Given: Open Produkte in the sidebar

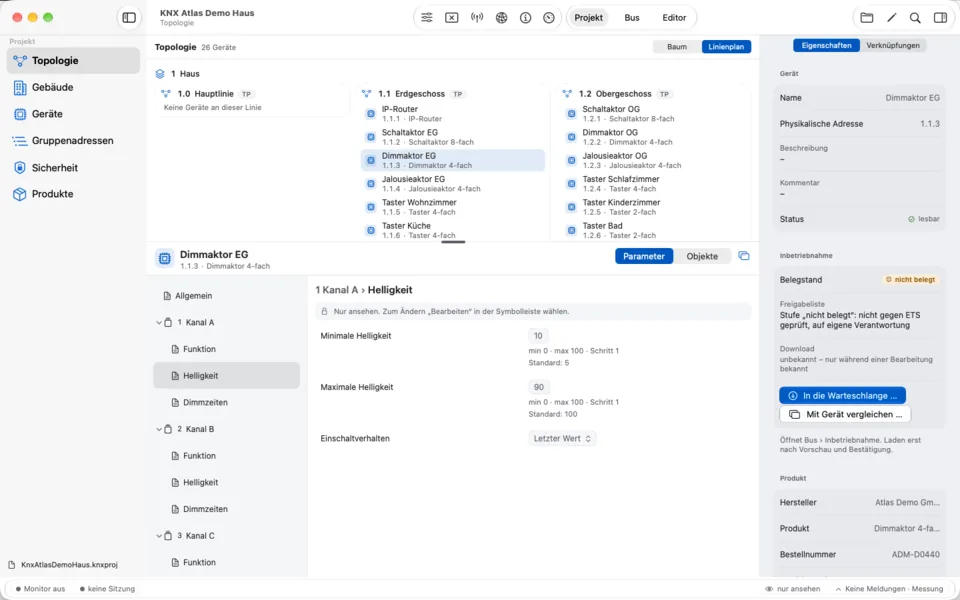Looking at the screenshot, I should (73, 194).
